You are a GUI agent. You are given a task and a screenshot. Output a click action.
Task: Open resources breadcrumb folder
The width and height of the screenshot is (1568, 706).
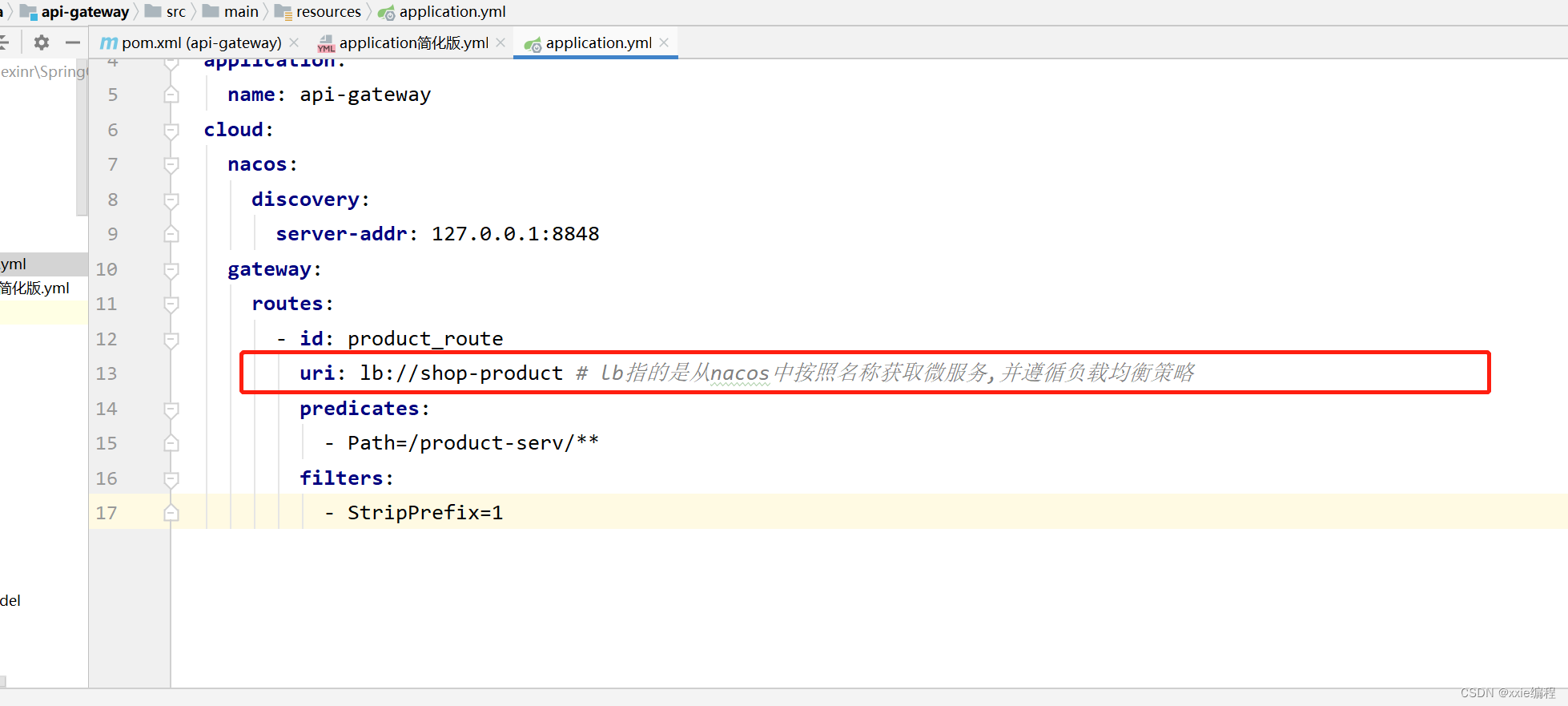(318, 11)
